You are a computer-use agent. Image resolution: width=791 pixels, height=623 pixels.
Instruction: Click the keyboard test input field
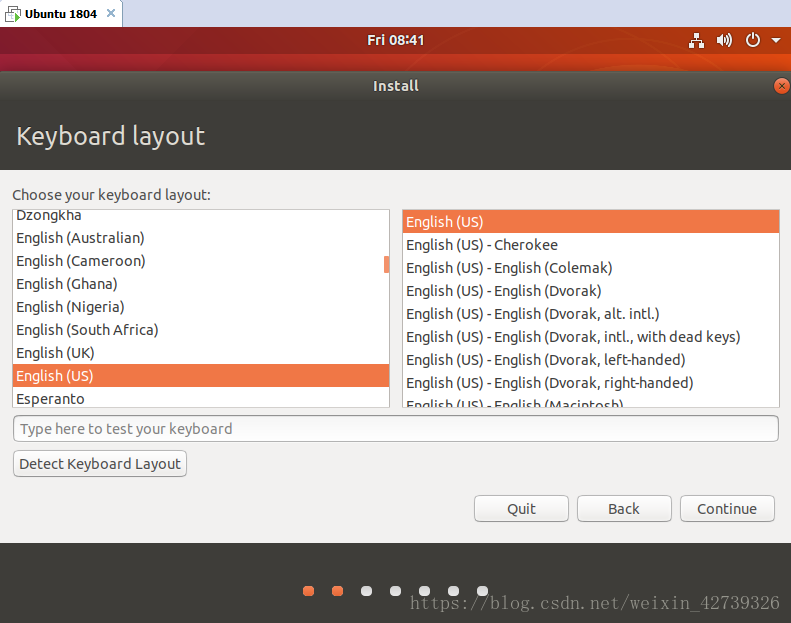click(396, 429)
